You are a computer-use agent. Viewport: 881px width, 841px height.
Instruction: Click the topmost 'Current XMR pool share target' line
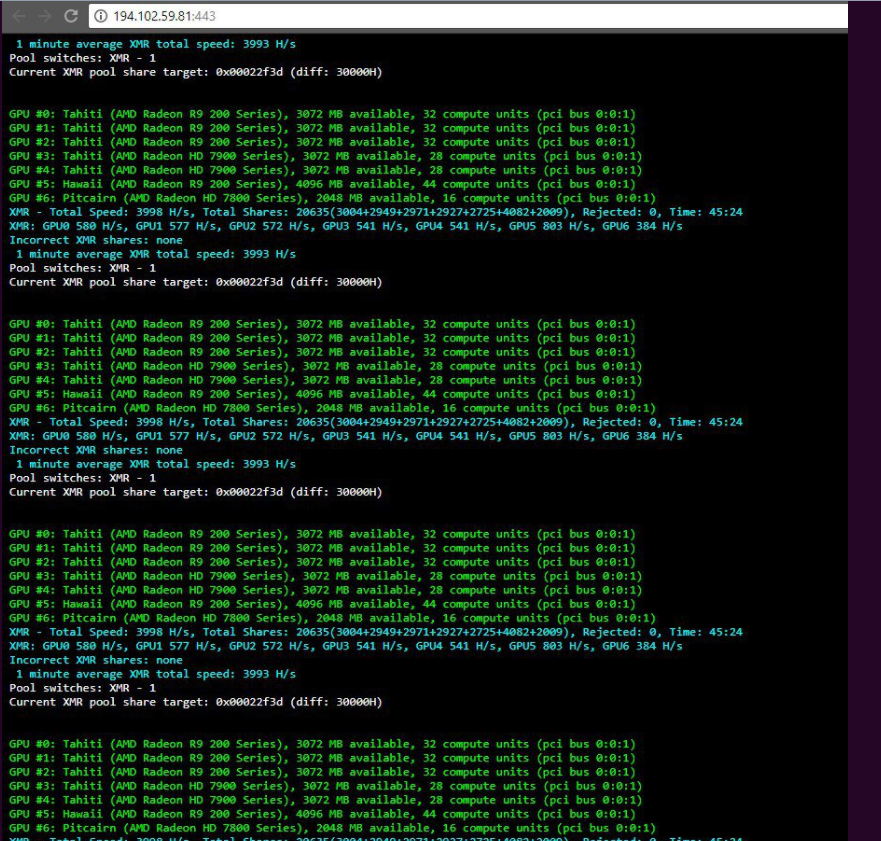(x=196, y=72)
